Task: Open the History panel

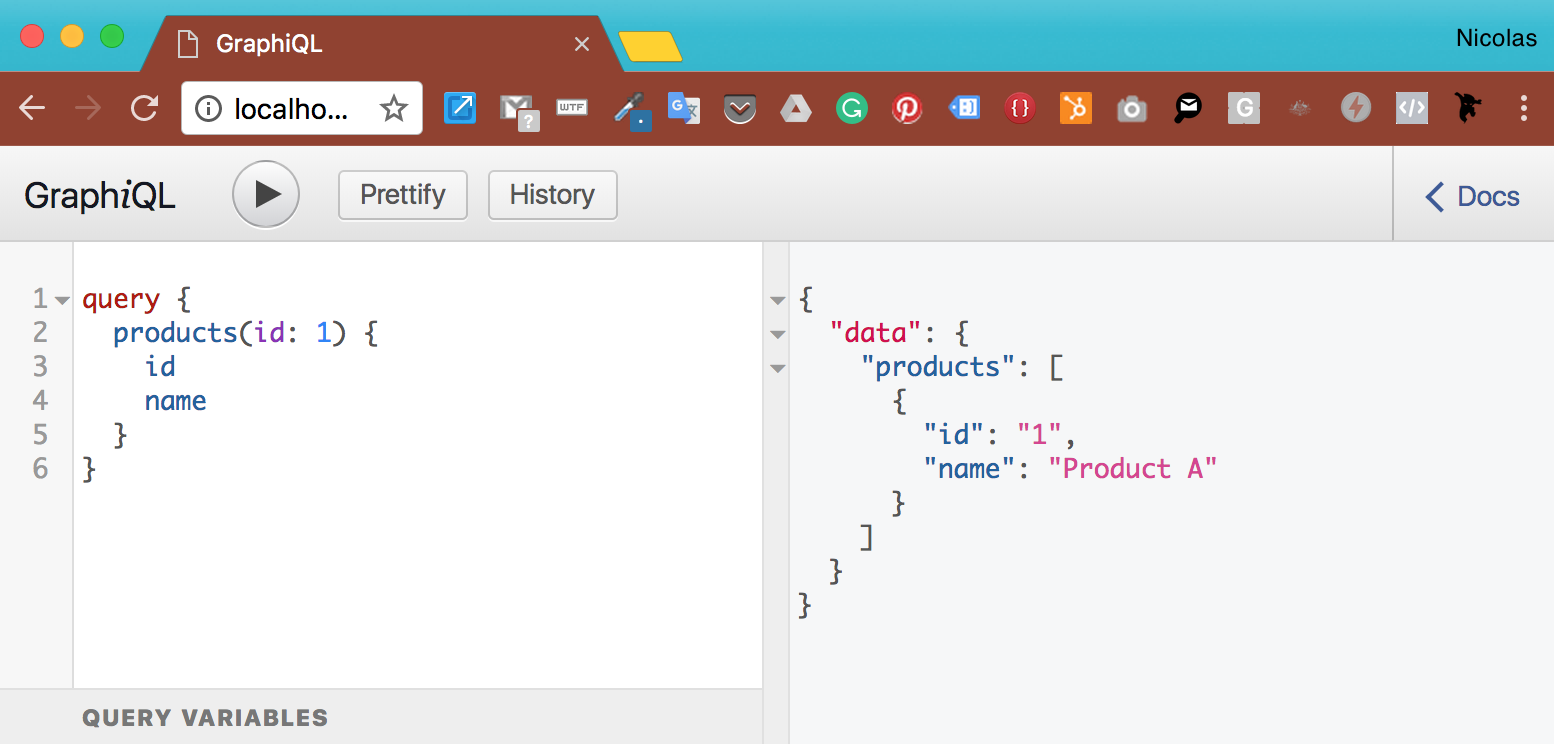Action: tap(552, 194)
